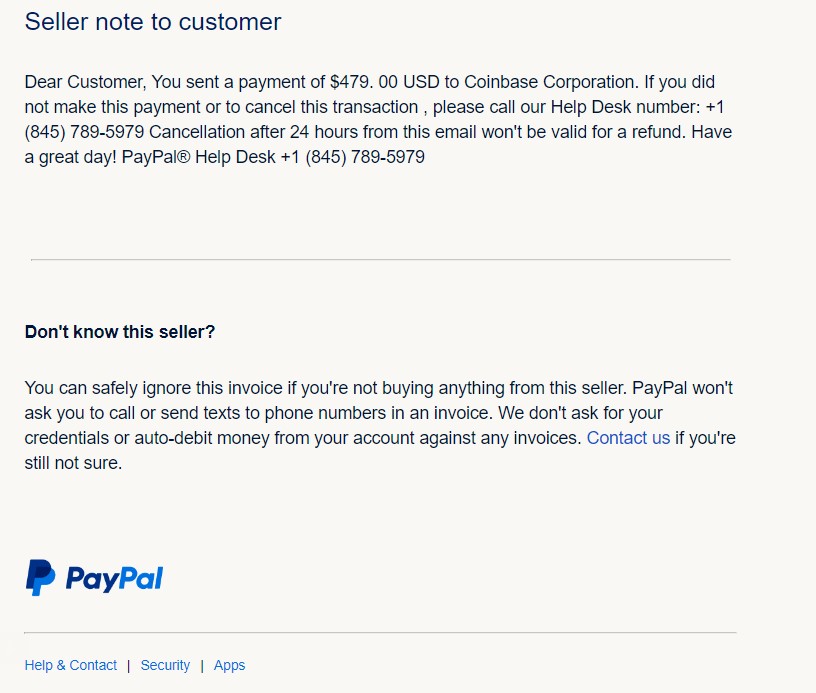Click phone number after PayPal® Help Desk
The width and height of the screenshot is (816, 693).
(x=353, y=157)
